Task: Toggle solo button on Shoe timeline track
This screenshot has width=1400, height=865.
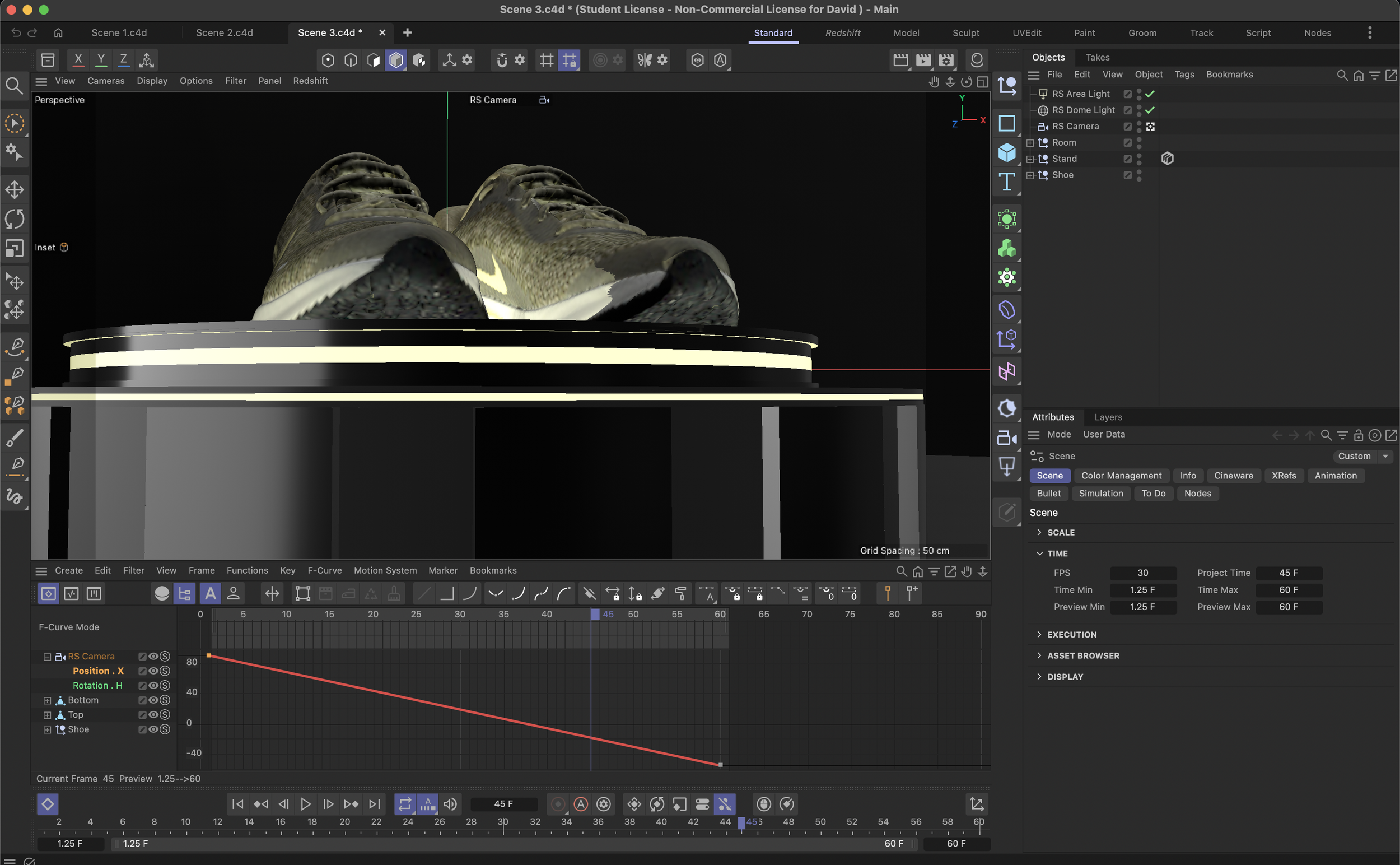Action: pos(165,729)
